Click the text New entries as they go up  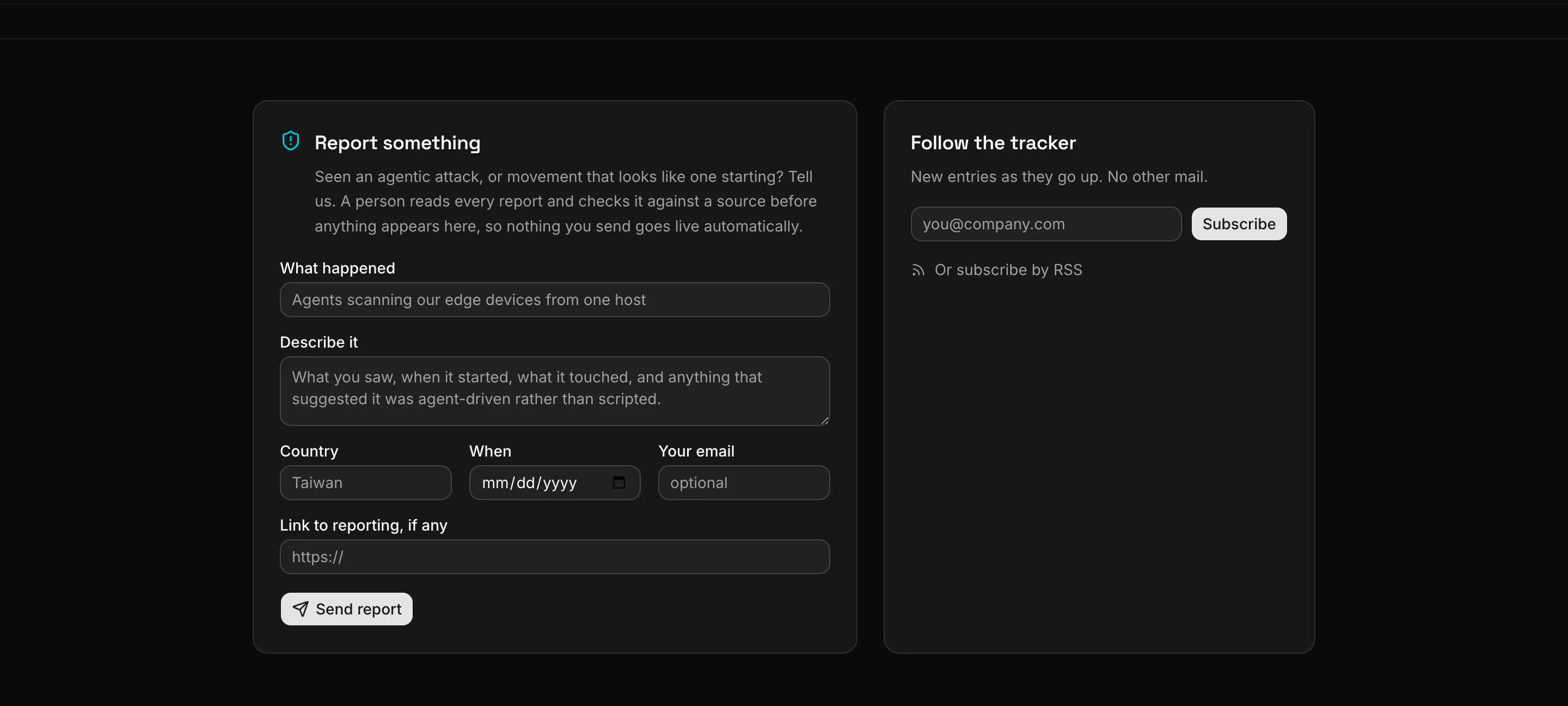pyautogui.click(x=1058, y=176)
